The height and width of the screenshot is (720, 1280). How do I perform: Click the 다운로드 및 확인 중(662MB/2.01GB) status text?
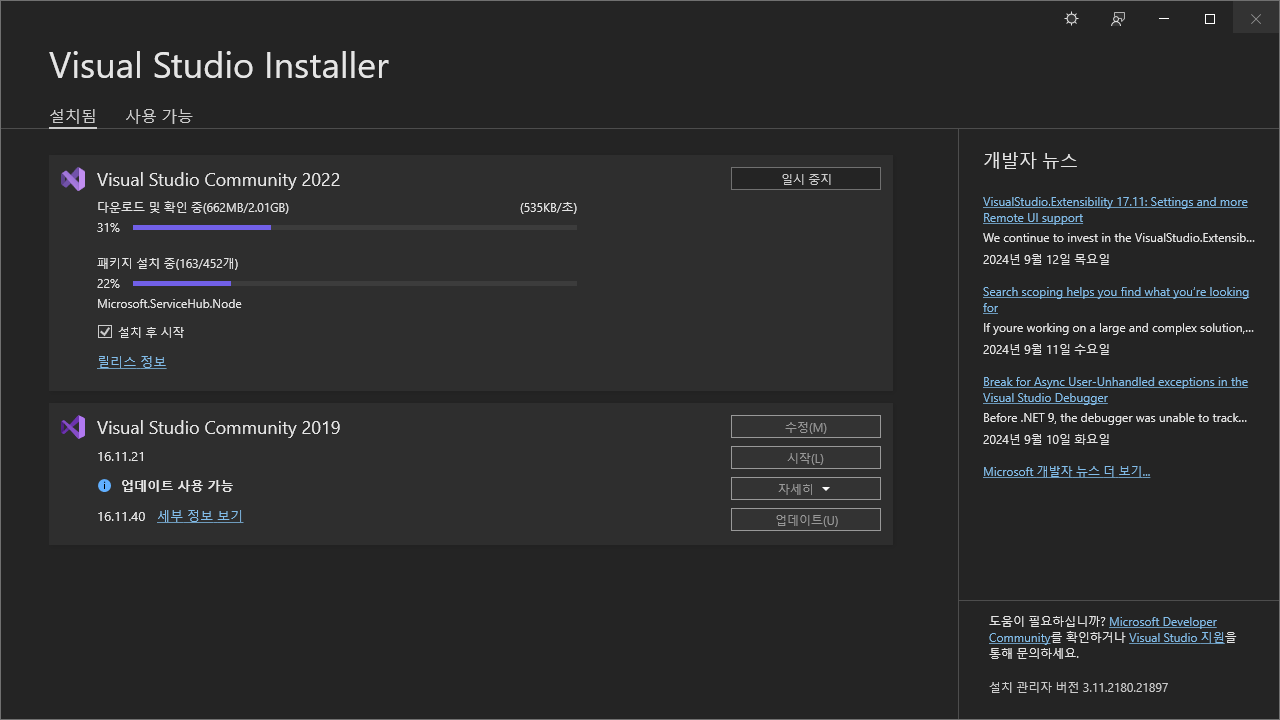(193, 208)
